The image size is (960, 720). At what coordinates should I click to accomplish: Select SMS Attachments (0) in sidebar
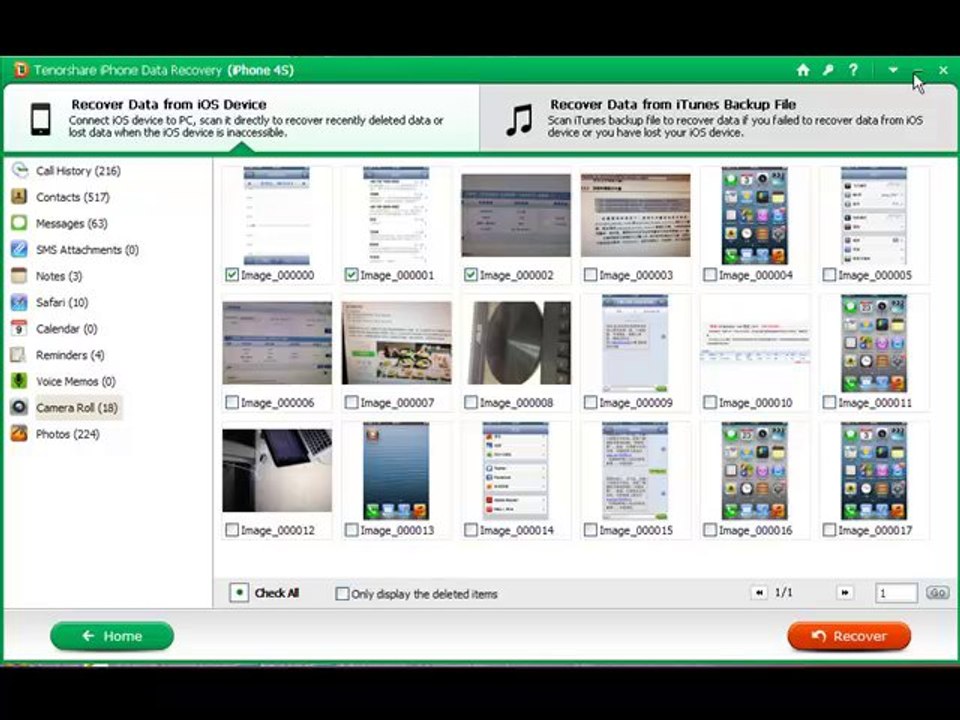click(x=87, y=250)
